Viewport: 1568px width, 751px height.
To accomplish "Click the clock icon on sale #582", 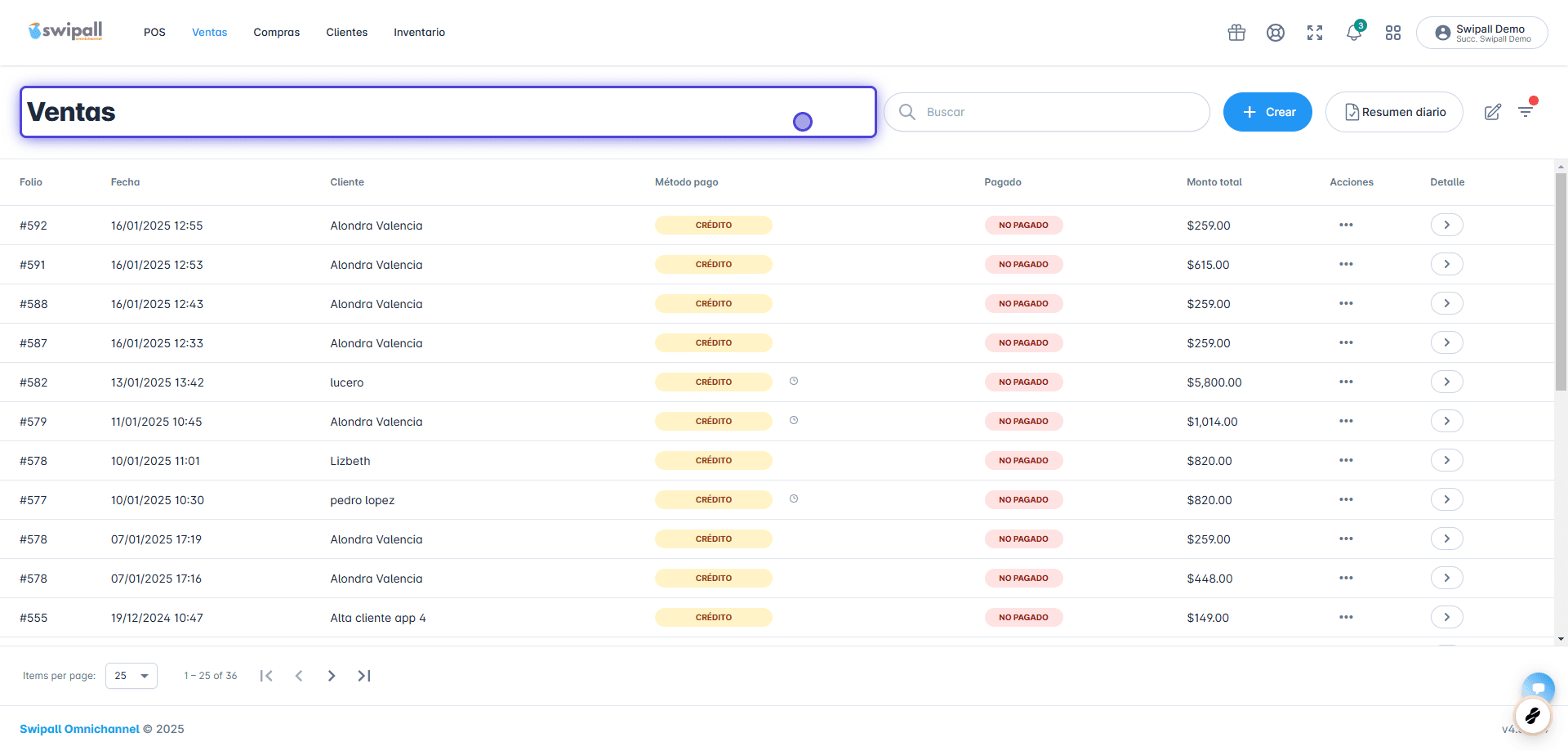I will coord(794,381).
